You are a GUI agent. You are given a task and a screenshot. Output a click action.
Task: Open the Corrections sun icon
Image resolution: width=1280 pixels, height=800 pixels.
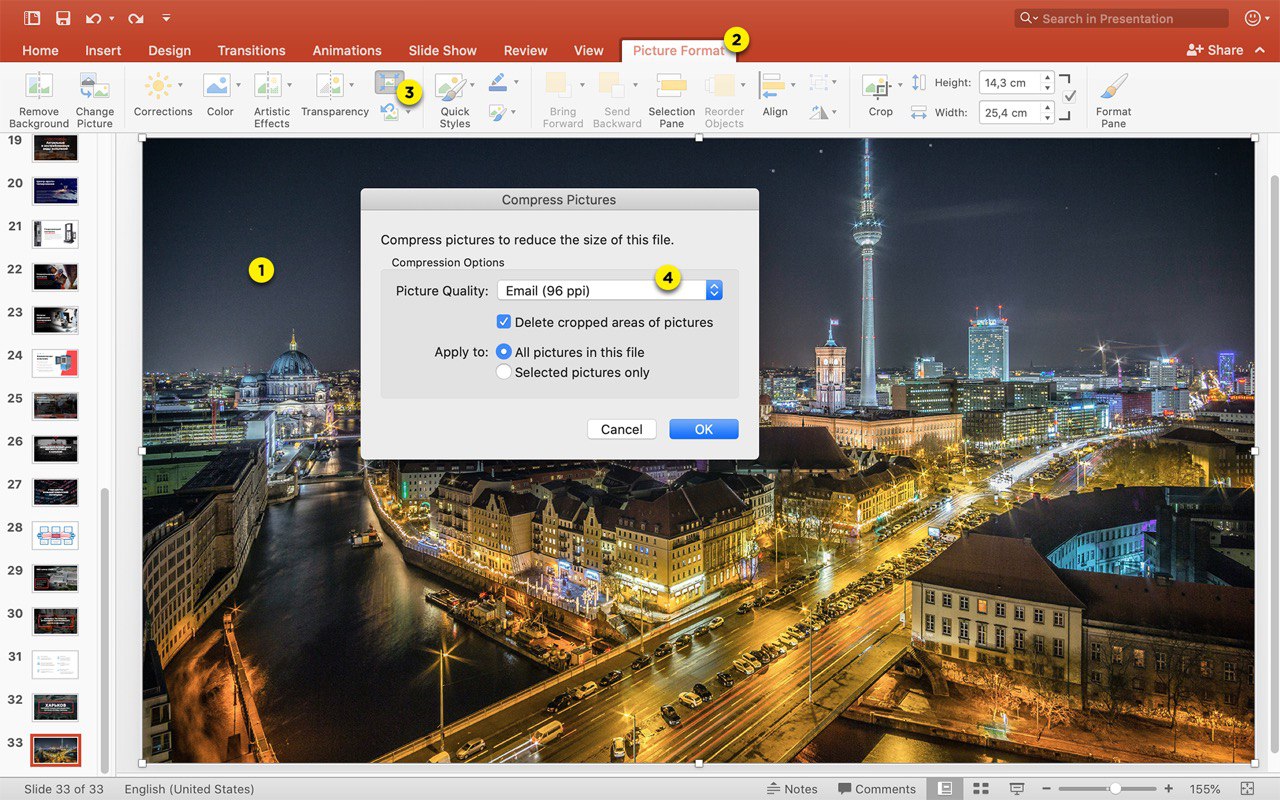[x=158, y=85]
